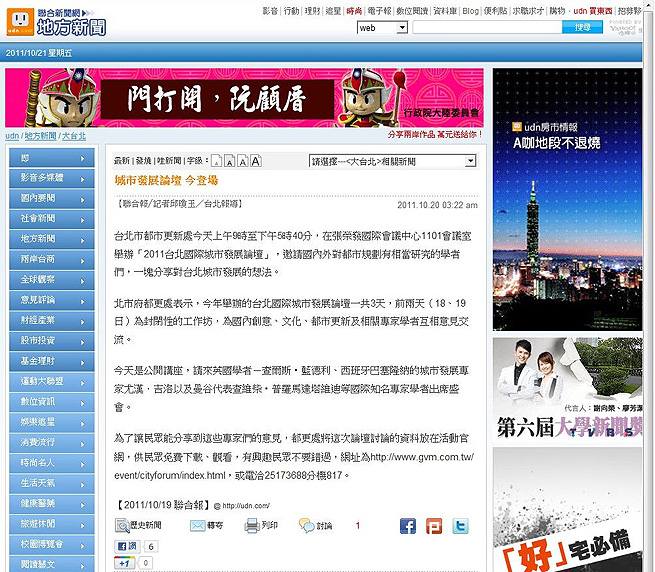Share article via Twitter bird icon
Image resolution: width=655 pixels, height=572 pixels.
coord(460,525)
